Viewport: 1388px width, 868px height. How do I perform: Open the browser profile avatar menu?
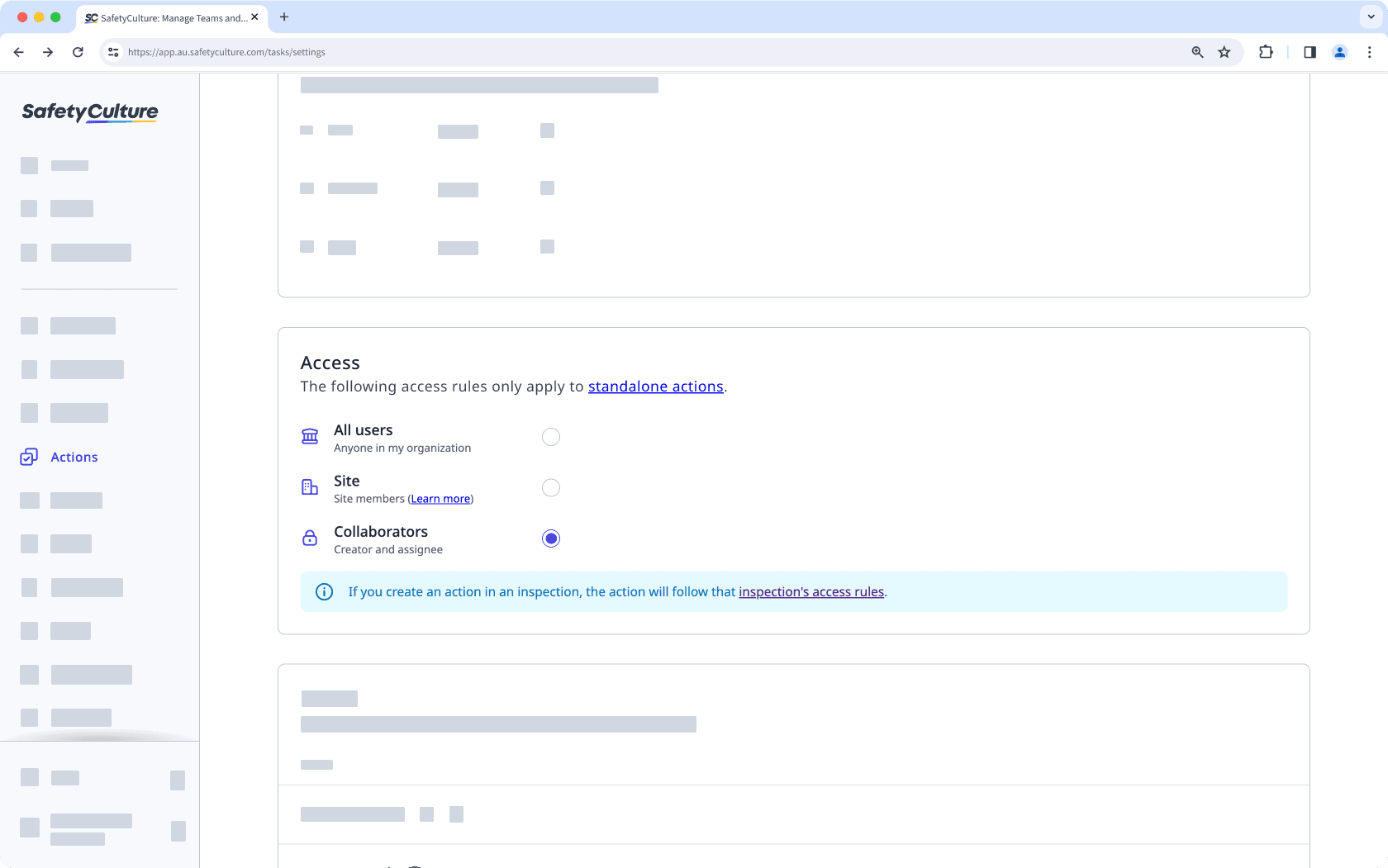pyautogui.click(x=1339, y=51)
